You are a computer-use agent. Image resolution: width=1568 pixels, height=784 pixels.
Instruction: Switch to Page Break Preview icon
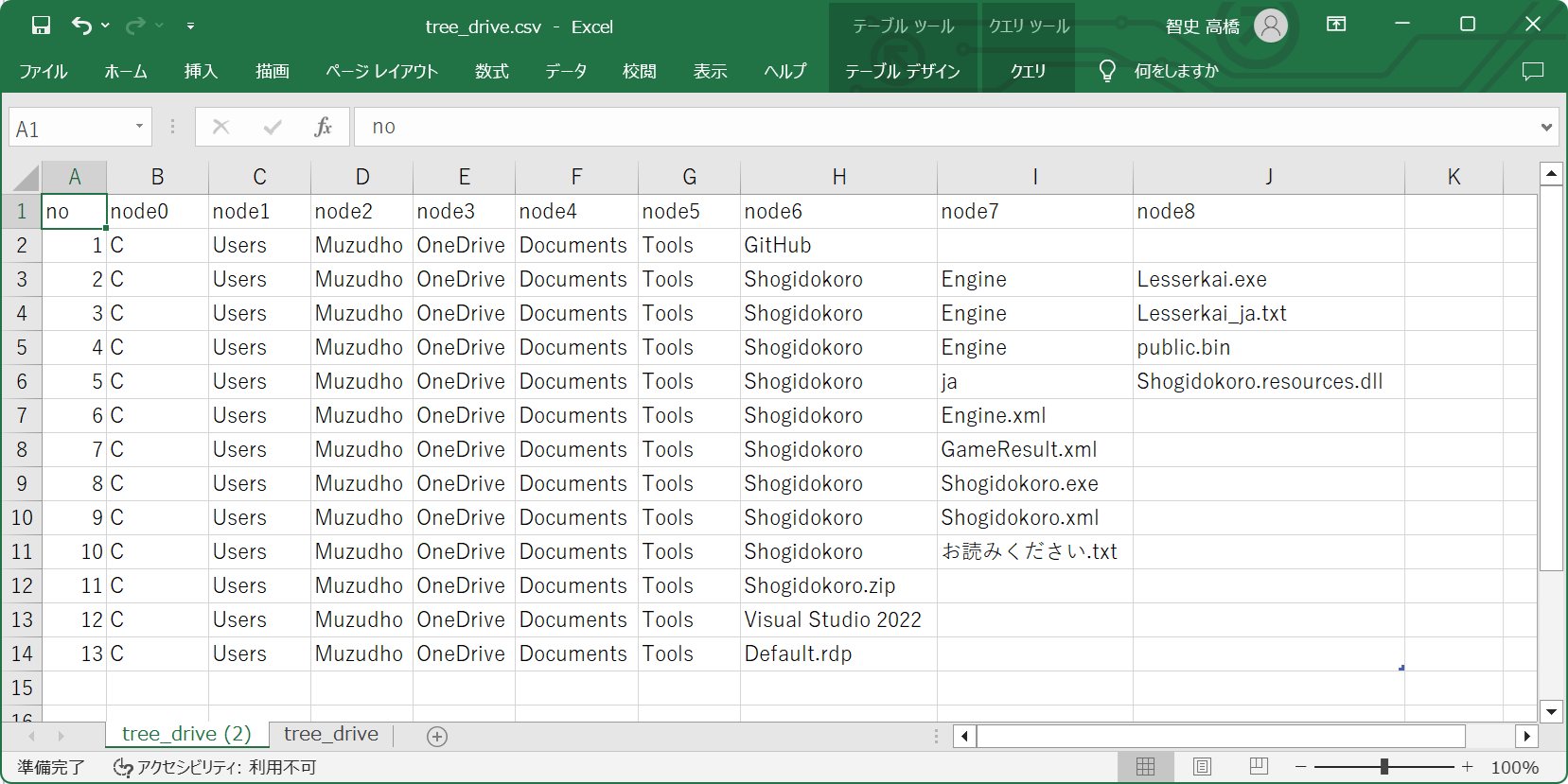click(x=1259, y=767)
